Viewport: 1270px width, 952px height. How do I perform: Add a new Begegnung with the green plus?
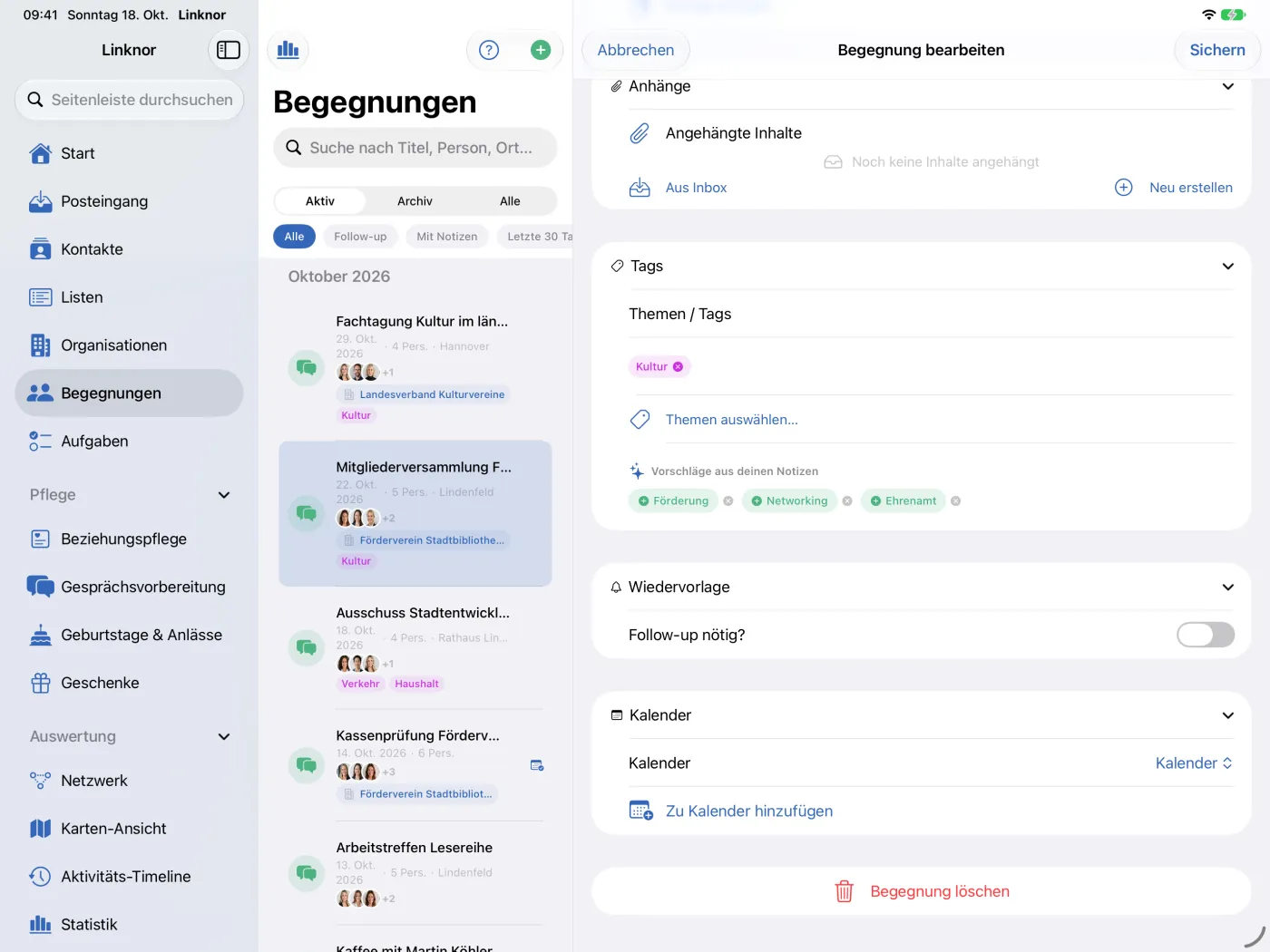click(x=541, y=50)
